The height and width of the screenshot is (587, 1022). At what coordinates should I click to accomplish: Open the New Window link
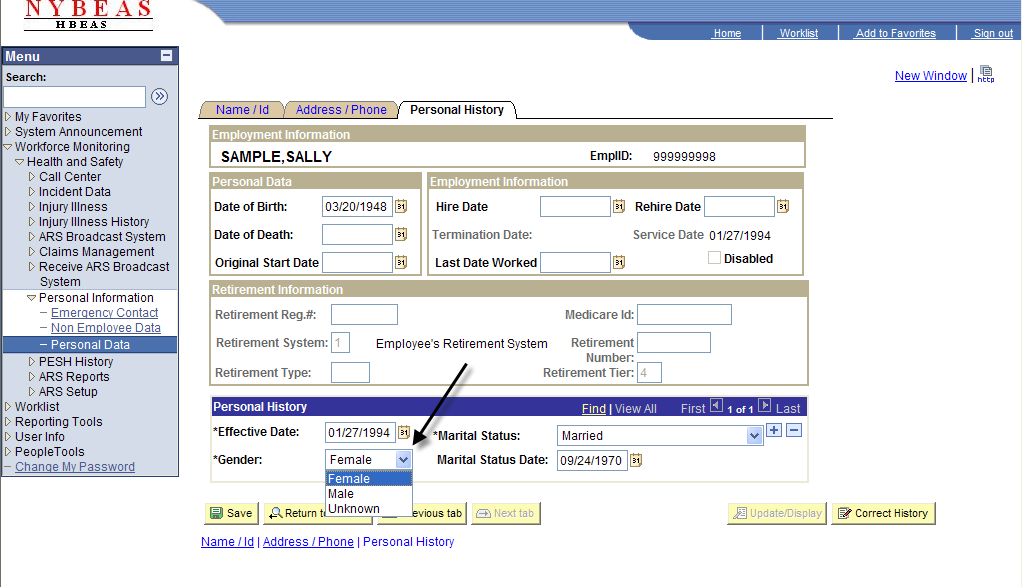(931, 76)
